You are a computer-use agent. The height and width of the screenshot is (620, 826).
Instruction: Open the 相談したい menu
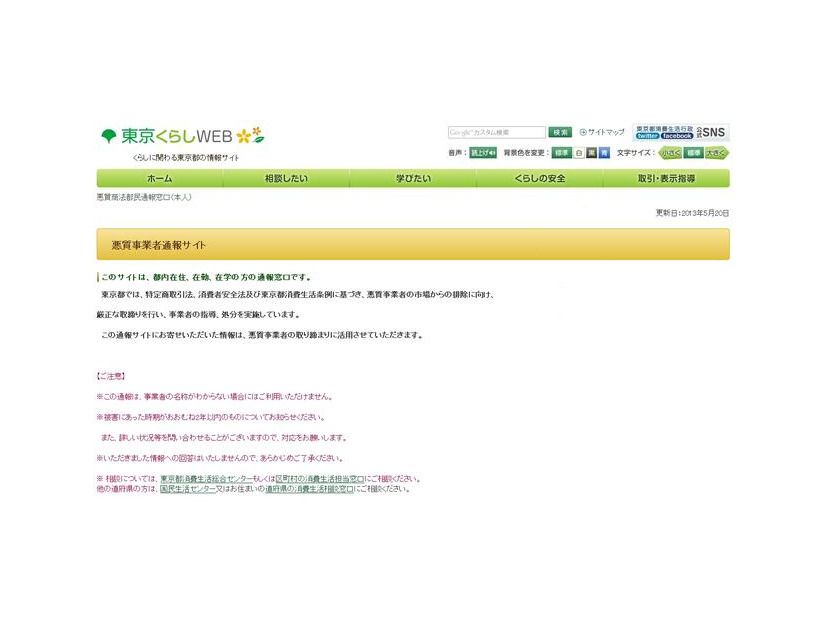click(287, 178)
